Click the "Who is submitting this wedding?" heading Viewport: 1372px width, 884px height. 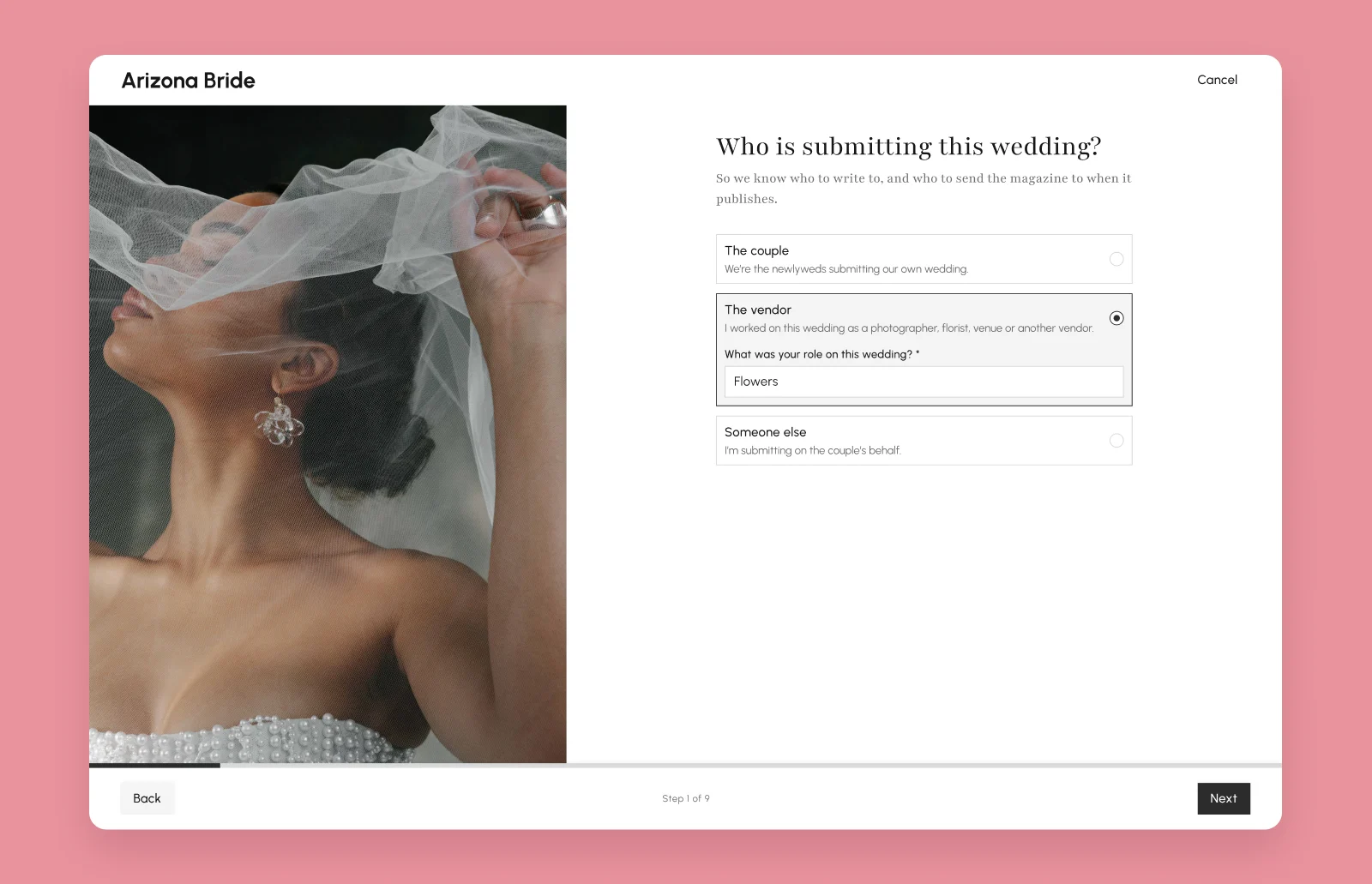coord(908,147)
